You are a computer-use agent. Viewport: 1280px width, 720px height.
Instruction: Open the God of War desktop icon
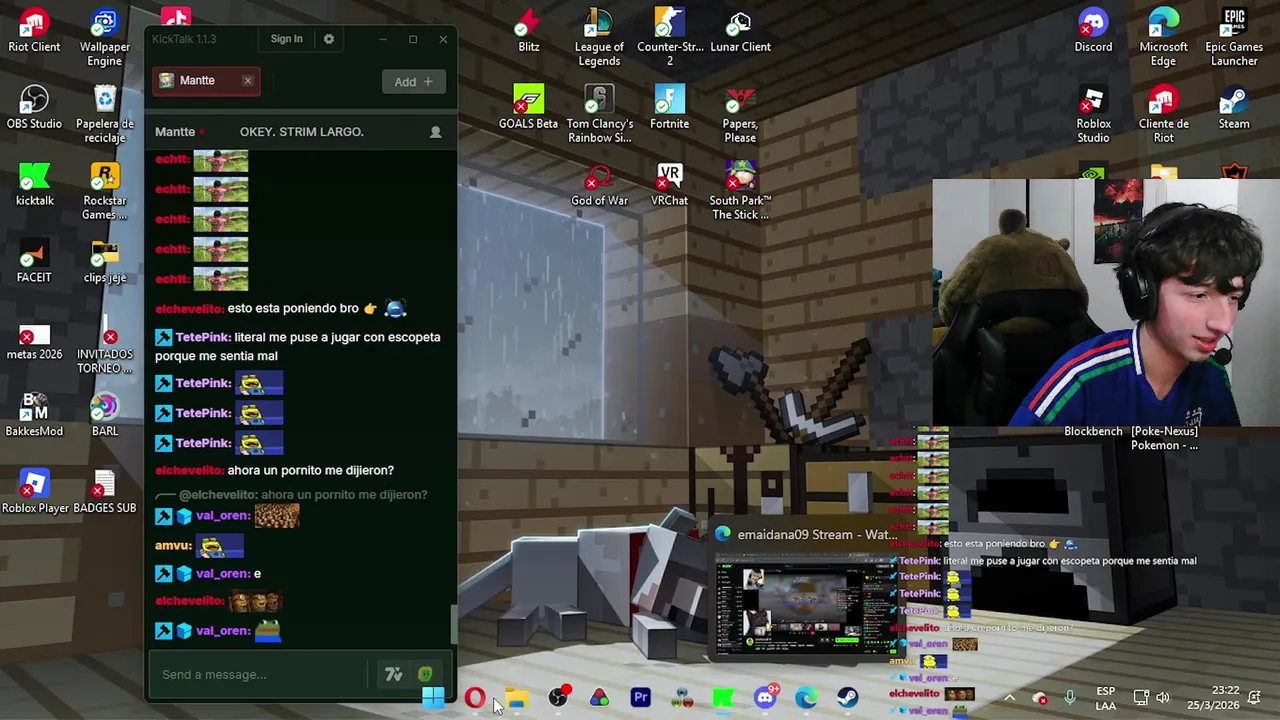[x=599, y=185]
